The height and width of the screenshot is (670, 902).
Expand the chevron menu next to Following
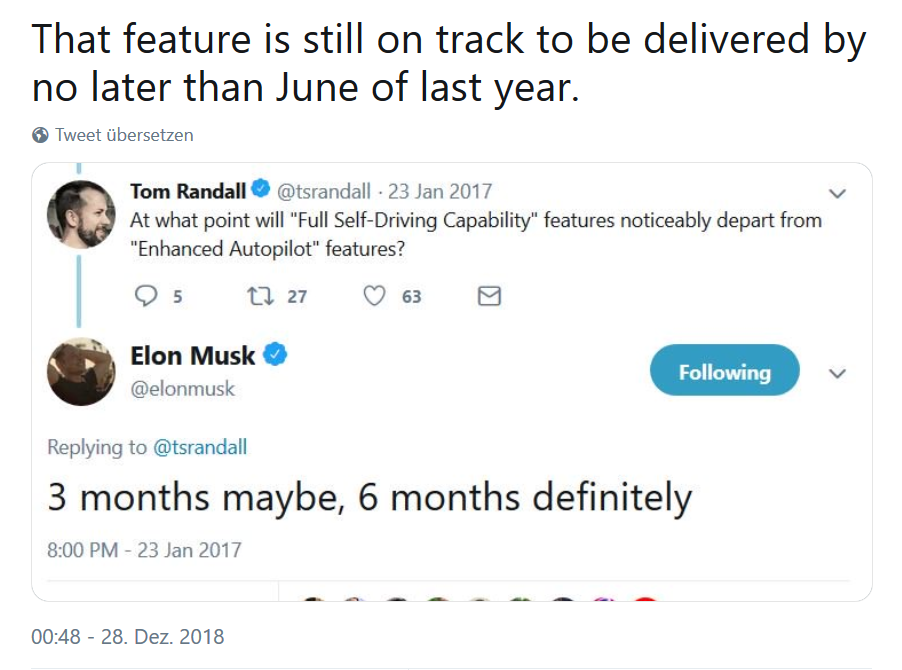[838, 373]
